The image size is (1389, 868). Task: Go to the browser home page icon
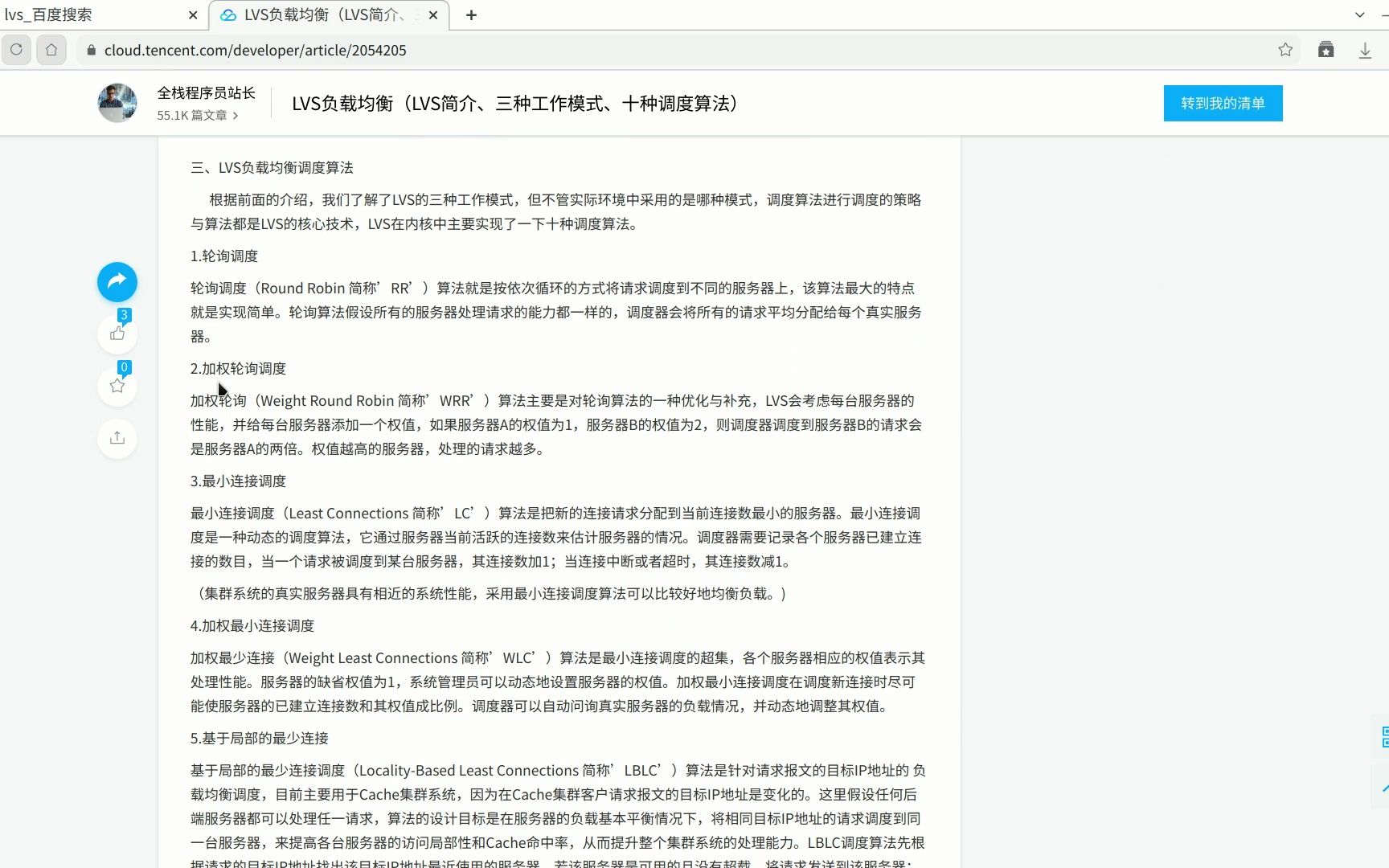[x=51, y=50]
